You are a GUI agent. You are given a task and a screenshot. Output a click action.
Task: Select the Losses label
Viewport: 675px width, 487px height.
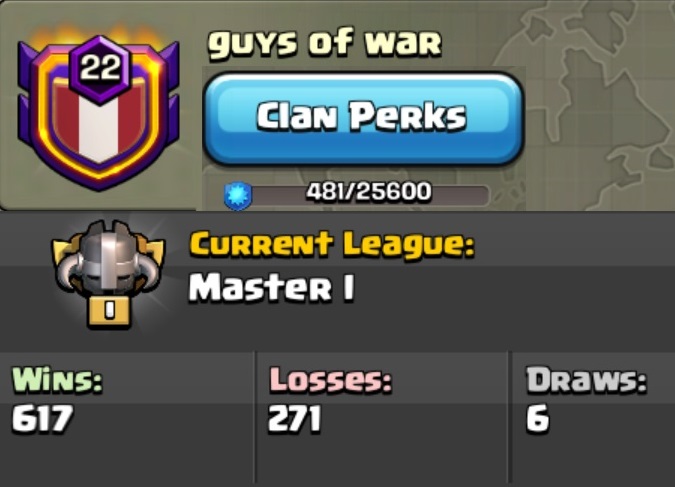[x=330, y=380]
